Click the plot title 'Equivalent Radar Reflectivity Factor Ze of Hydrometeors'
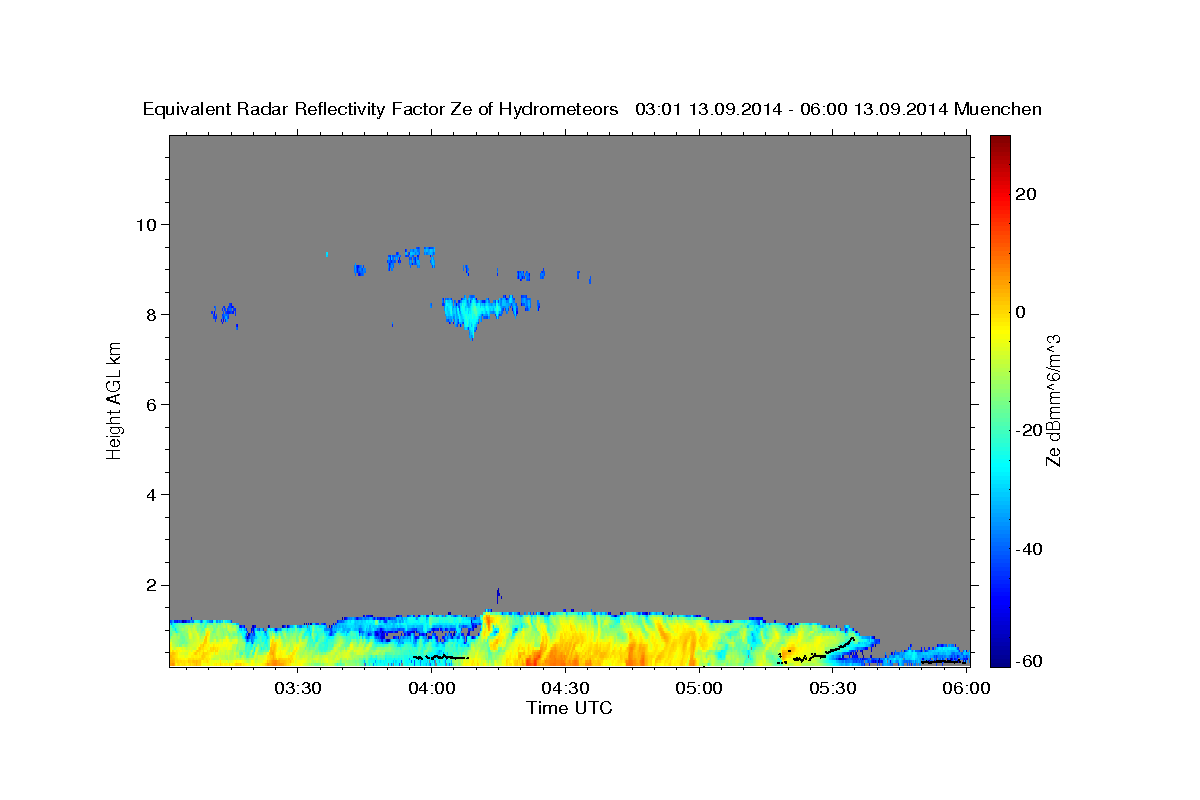 coord(380,109)
